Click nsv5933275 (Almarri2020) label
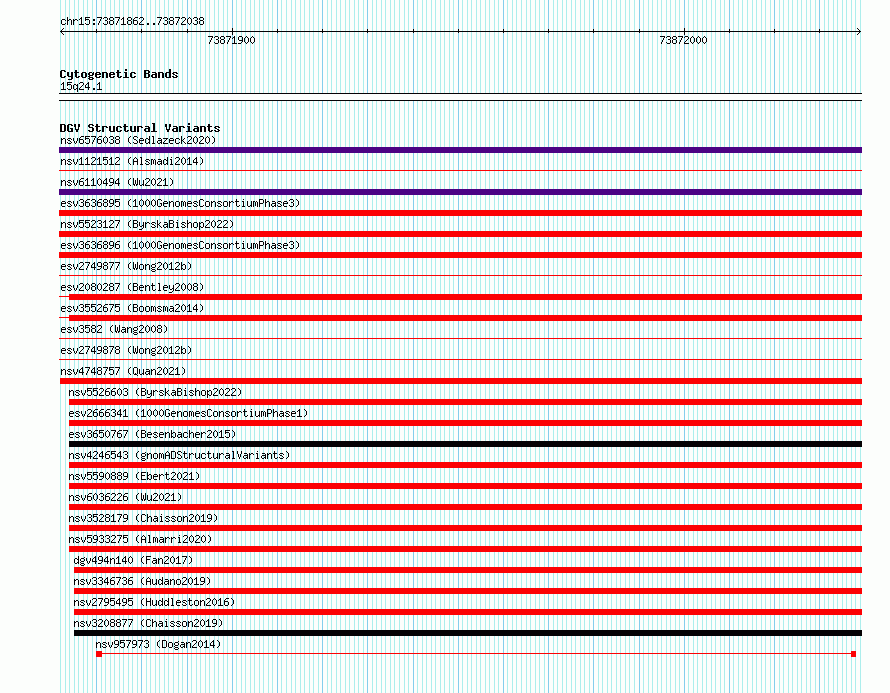890x693 pixels. coord(140,539)
